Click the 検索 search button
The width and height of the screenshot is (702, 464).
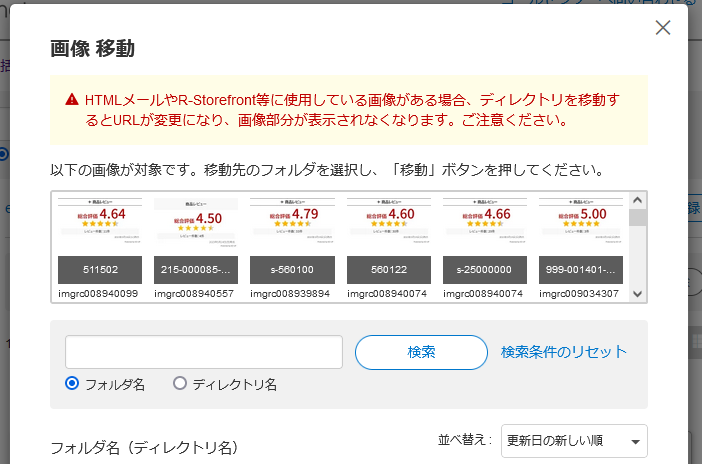tap(421, 352)
